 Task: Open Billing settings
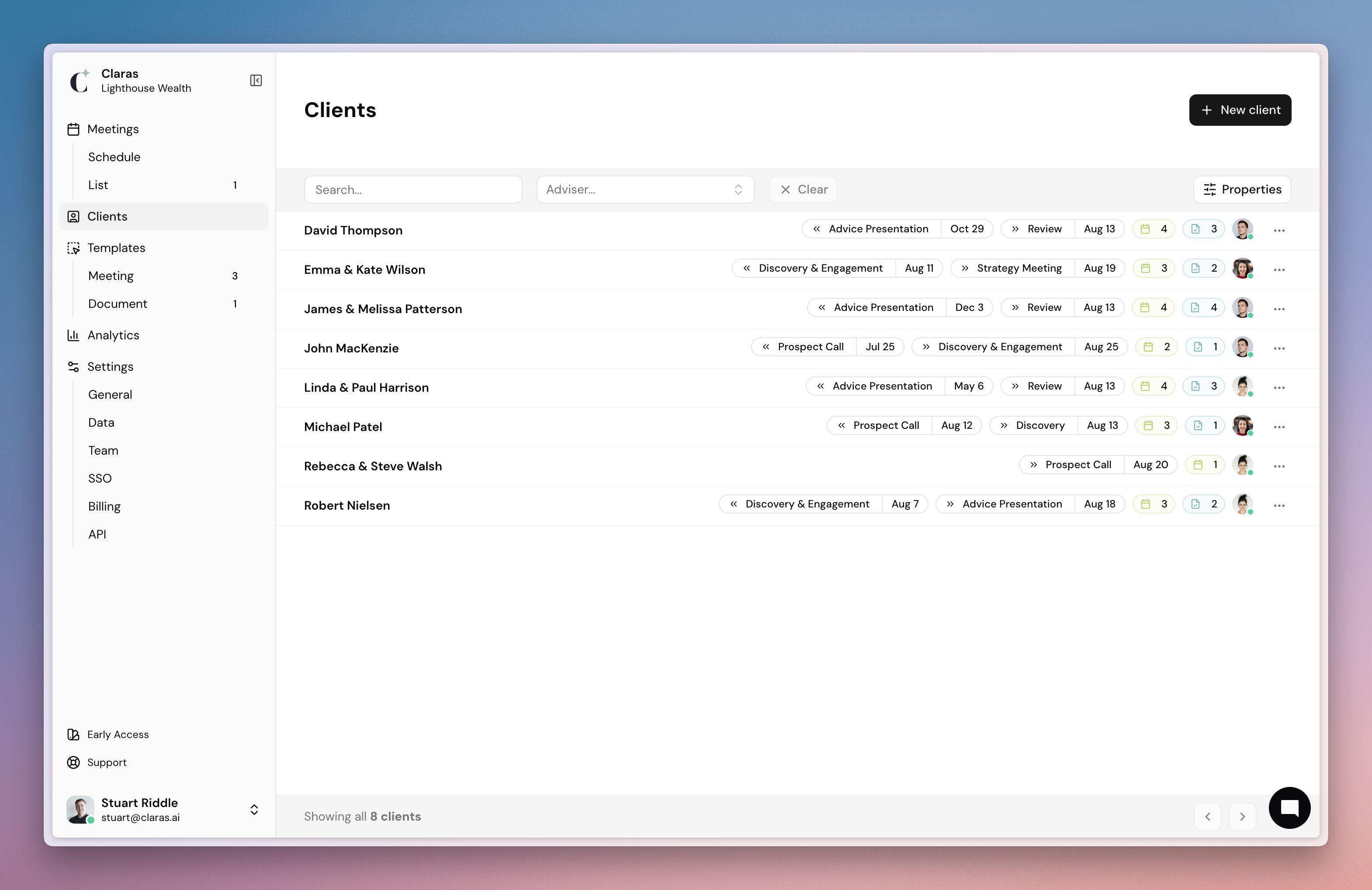pyautogui.click(x=104, y=506)
